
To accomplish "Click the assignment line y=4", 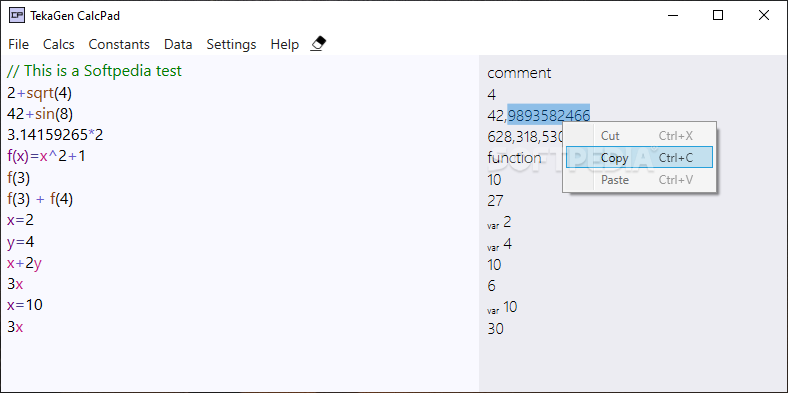I will tap(21, 242).
